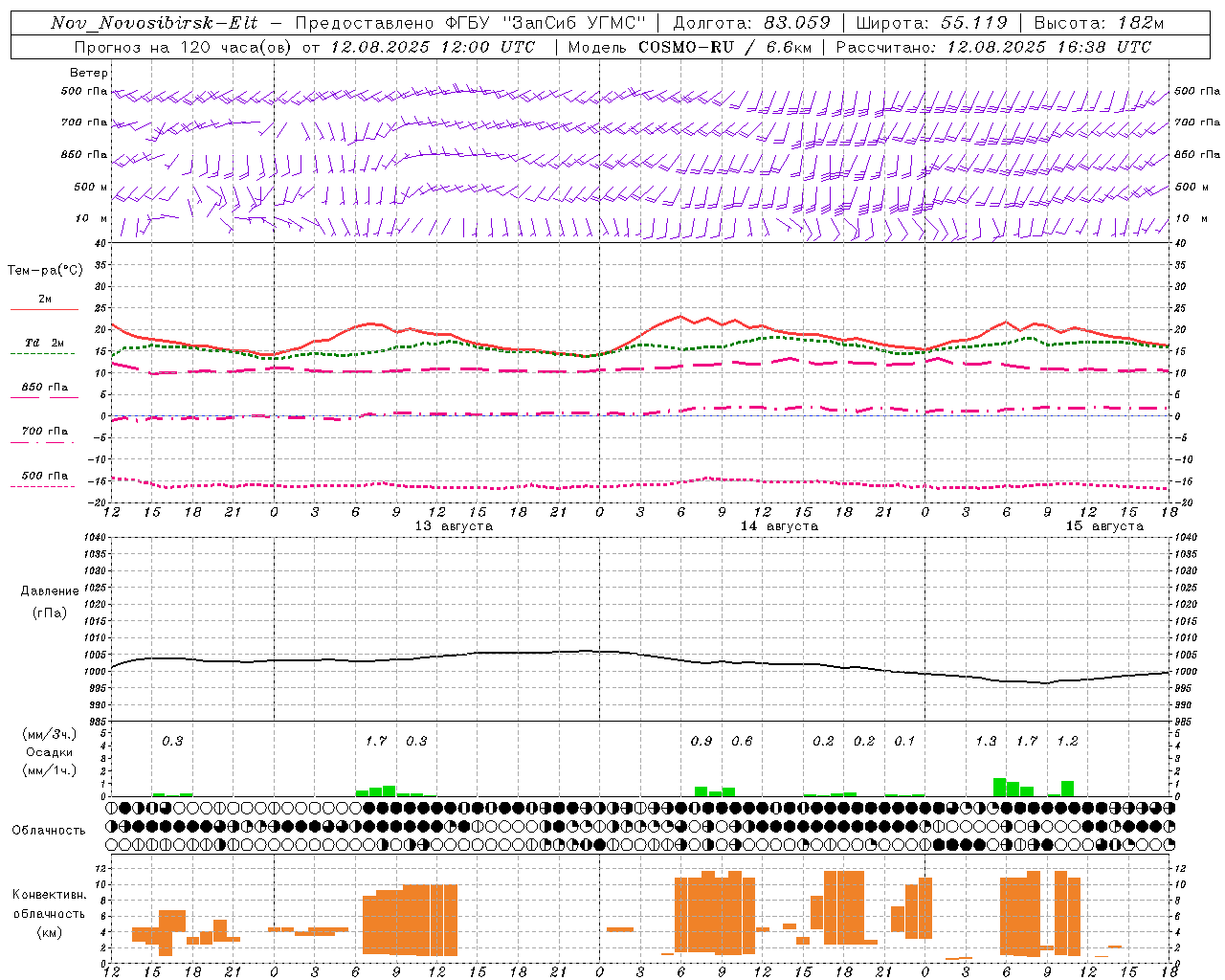Click the Тем-ра(°C) panel label
This screenshot has width=1225, height=980.
[x=45, y=271]
